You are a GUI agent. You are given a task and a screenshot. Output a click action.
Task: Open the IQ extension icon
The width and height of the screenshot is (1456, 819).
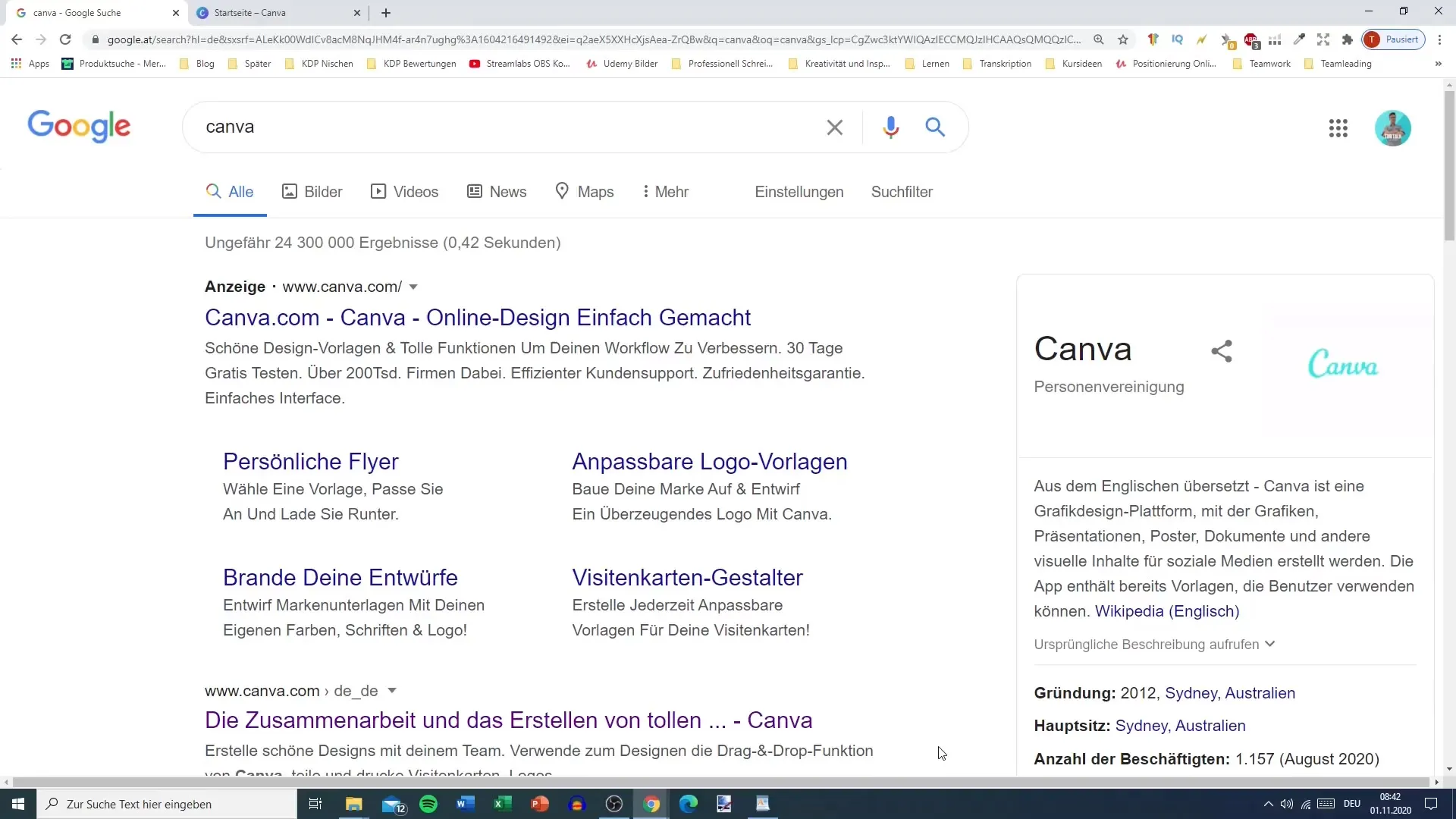[x=1177, y=39]
